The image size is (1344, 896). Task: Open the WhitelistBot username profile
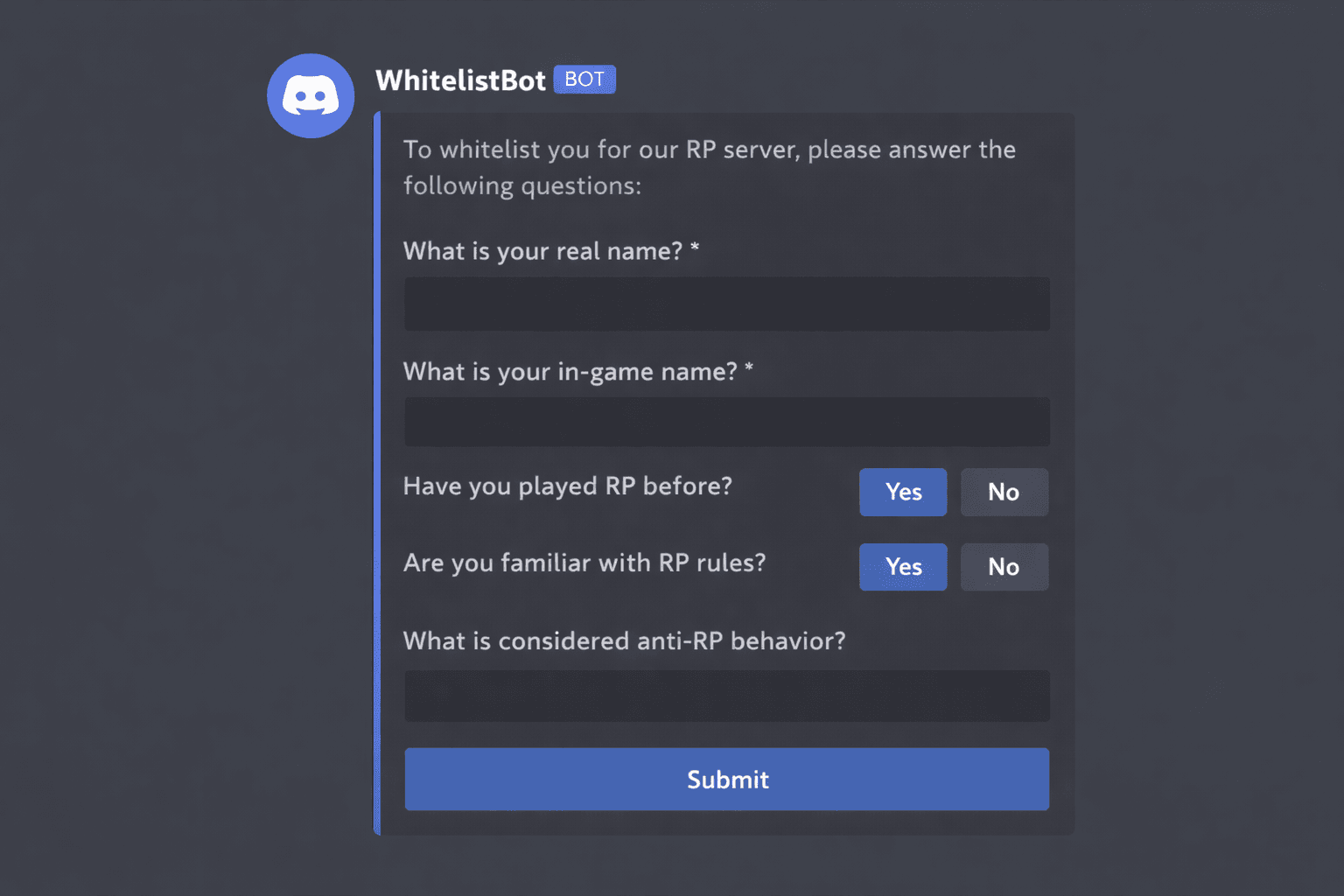click(x=460, y=80)
